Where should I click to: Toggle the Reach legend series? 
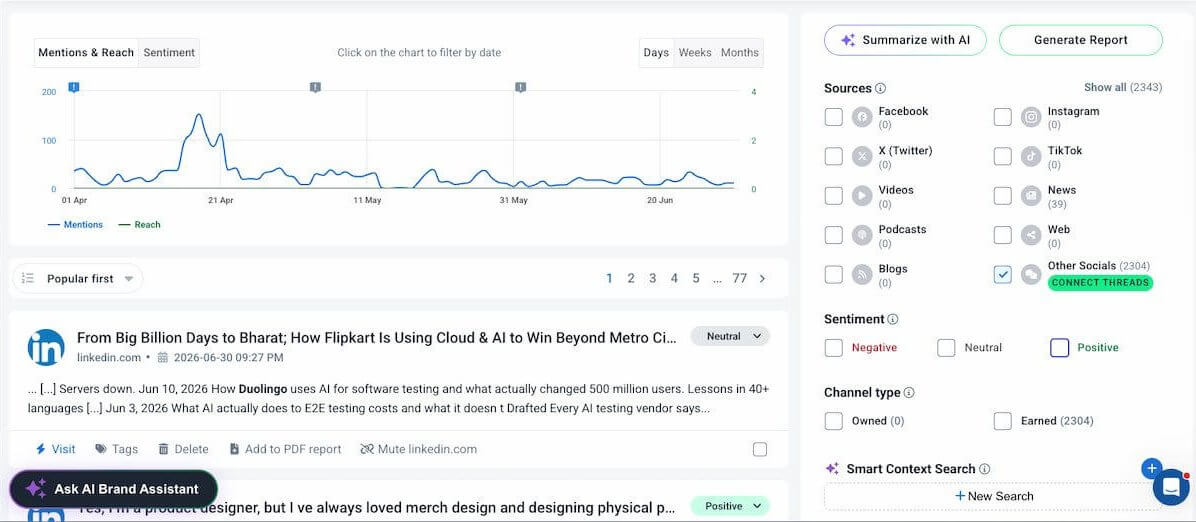click(x=140, y=224)
